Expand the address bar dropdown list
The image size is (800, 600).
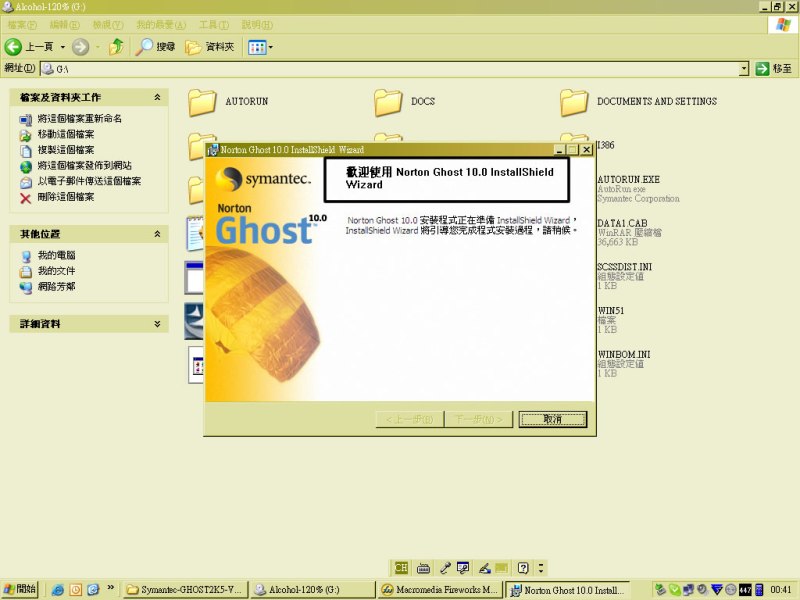point(744,68)
